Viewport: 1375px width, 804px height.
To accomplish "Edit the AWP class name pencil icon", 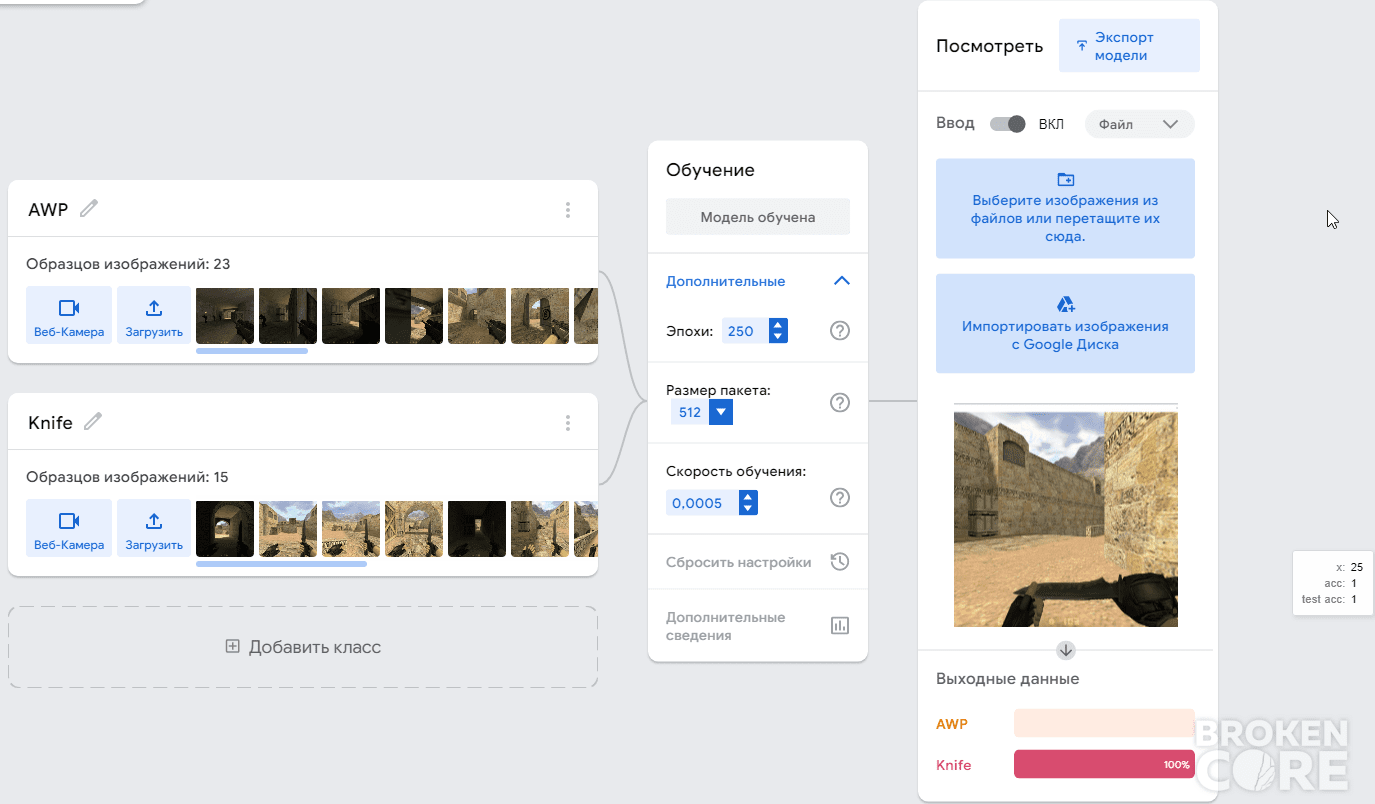I will 90,208.
